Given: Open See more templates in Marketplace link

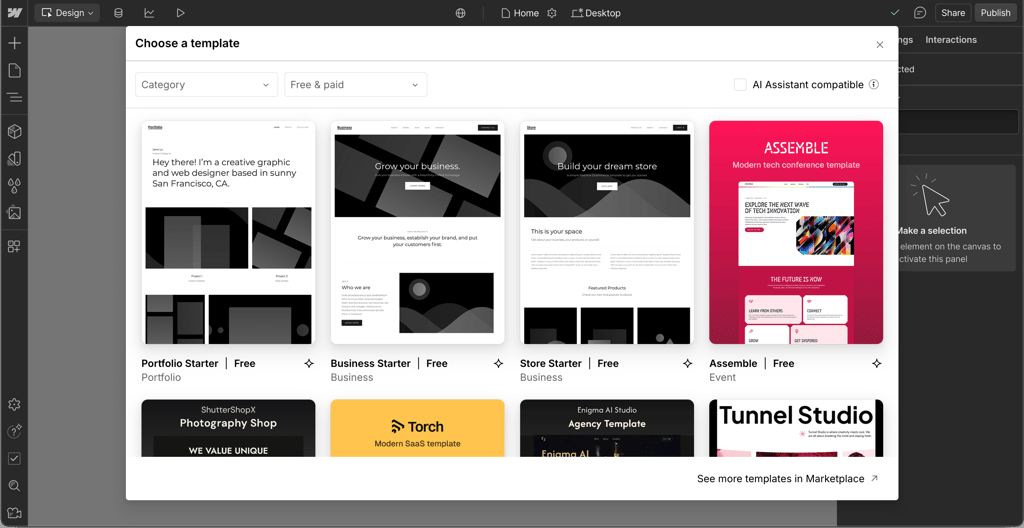Looking at the screenshot, I should click(x=788, y=478).
